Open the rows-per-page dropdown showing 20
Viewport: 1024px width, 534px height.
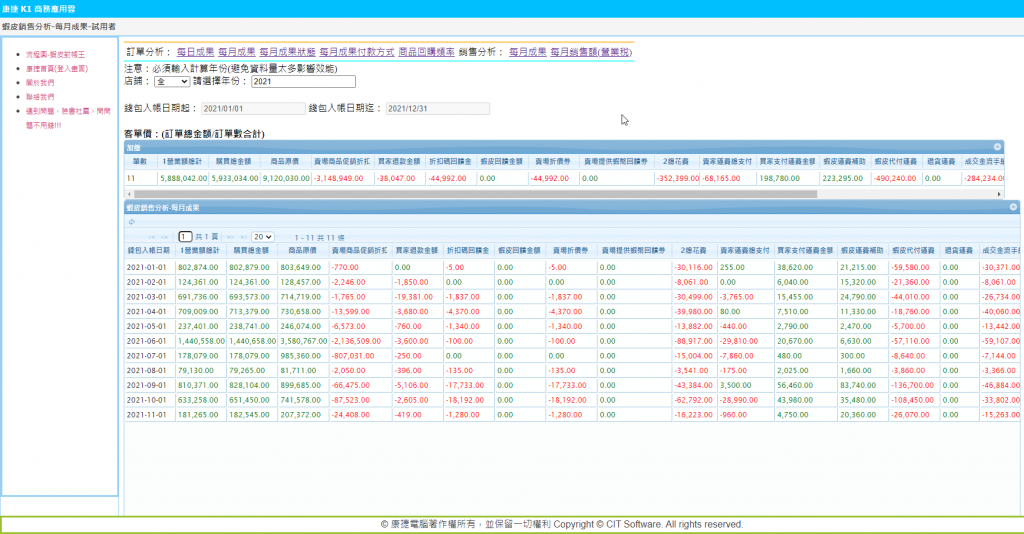point(262,237)
